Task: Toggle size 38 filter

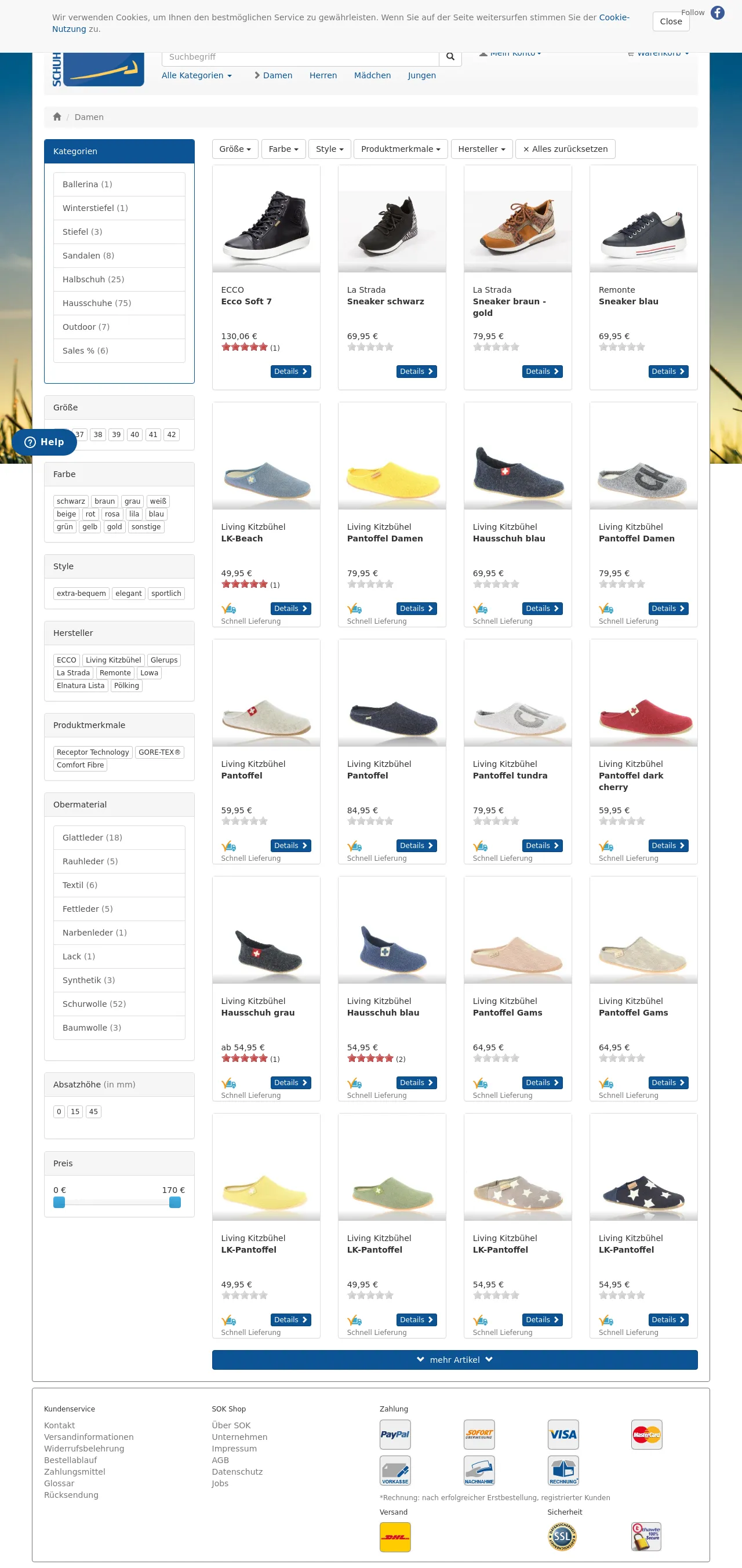Action: 97,435
